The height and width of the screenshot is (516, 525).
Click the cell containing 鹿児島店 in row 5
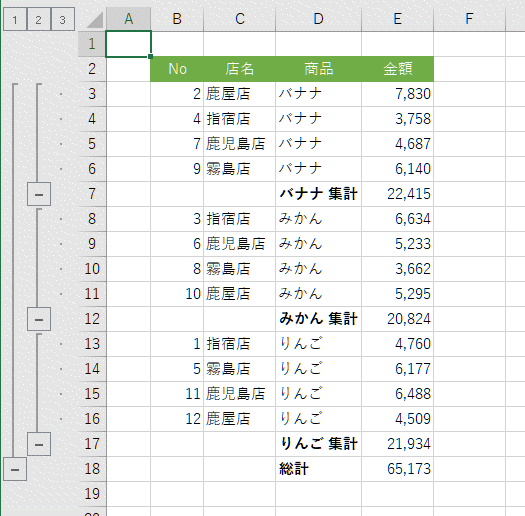(239, 144)
